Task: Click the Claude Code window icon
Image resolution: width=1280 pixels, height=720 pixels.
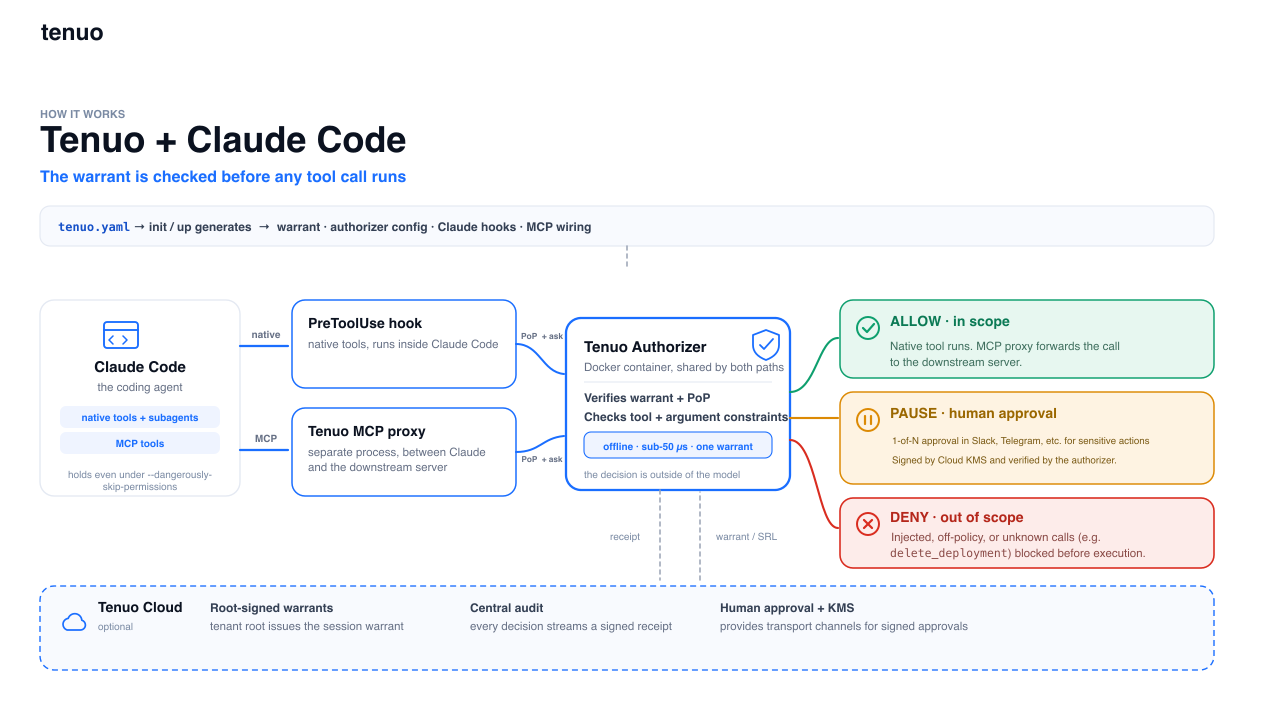Action: coord(121,335)
